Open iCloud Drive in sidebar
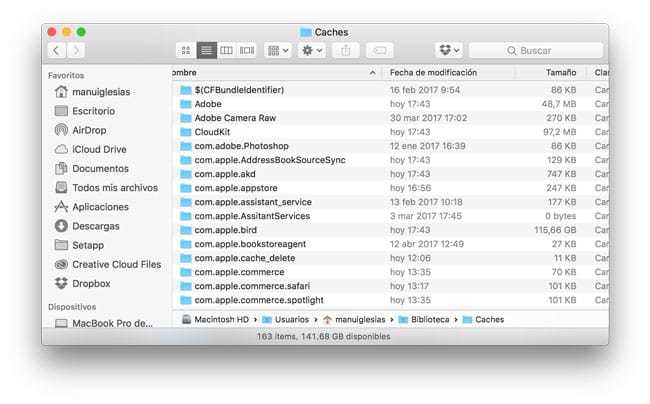Image resolution: width=650 pixels, height=404 pixels. click(x=99, y=149)
